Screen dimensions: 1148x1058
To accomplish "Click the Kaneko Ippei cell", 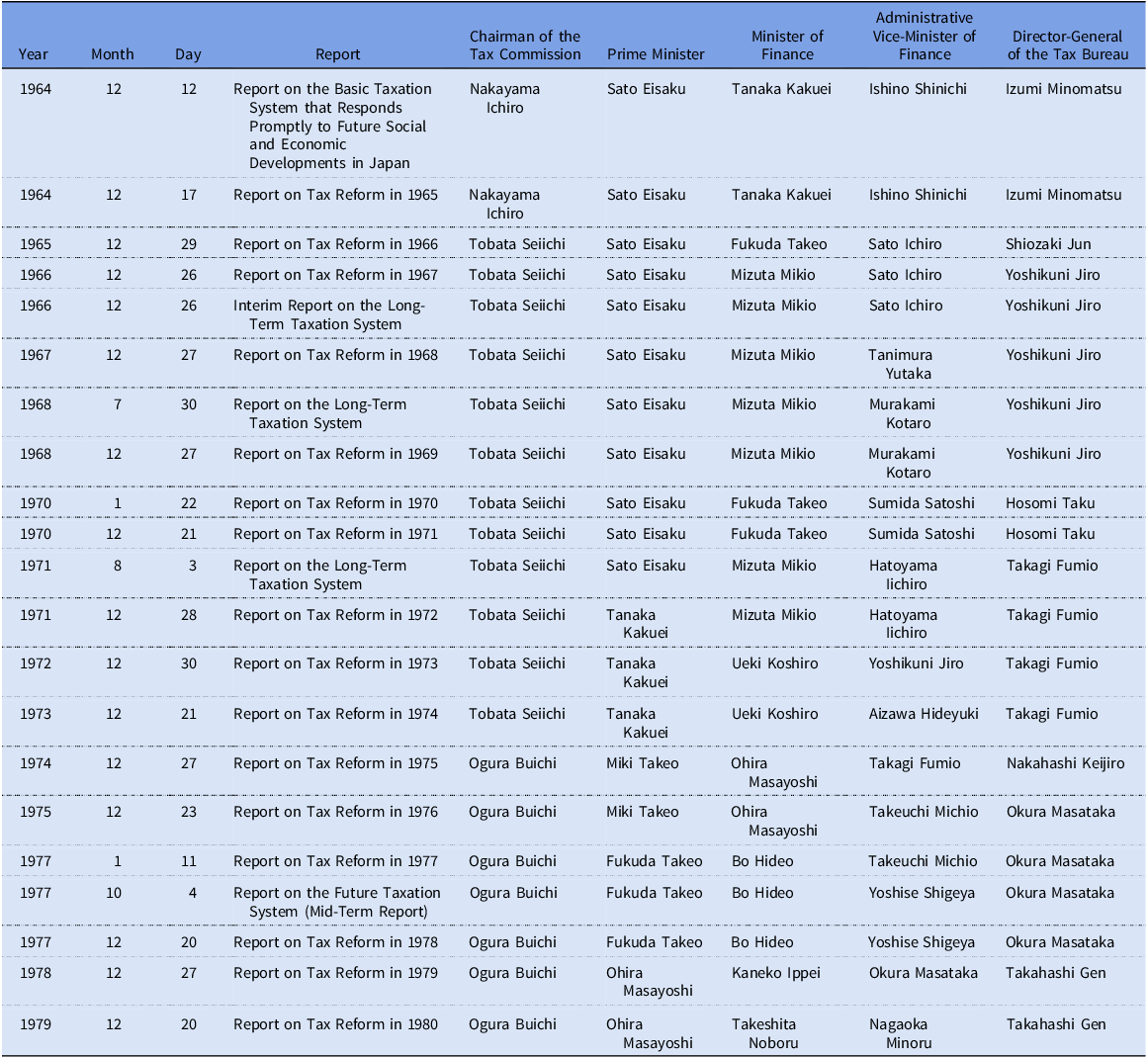I will click(x=776, y=973).
